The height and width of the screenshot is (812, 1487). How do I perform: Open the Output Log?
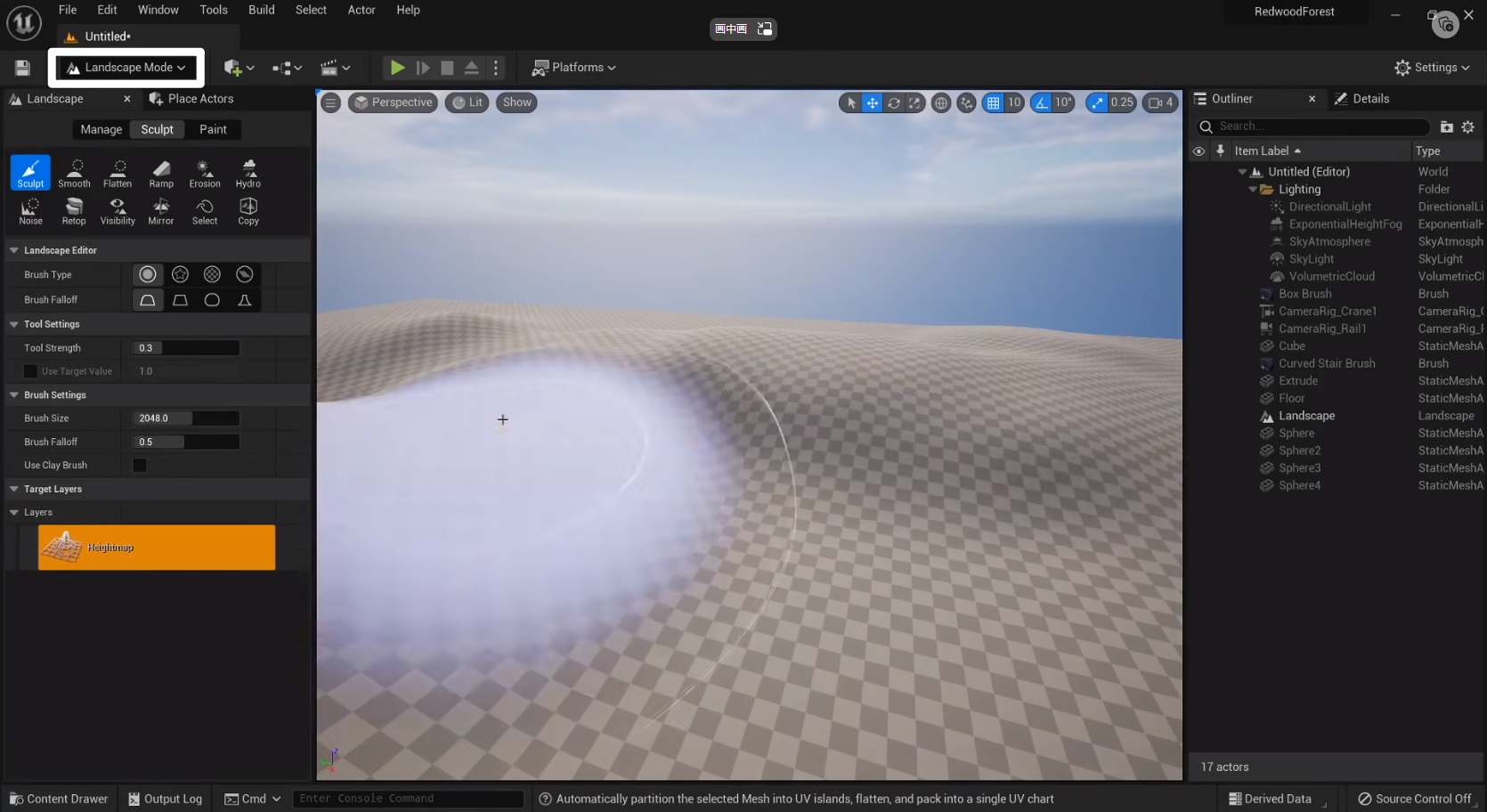(166, 799)
